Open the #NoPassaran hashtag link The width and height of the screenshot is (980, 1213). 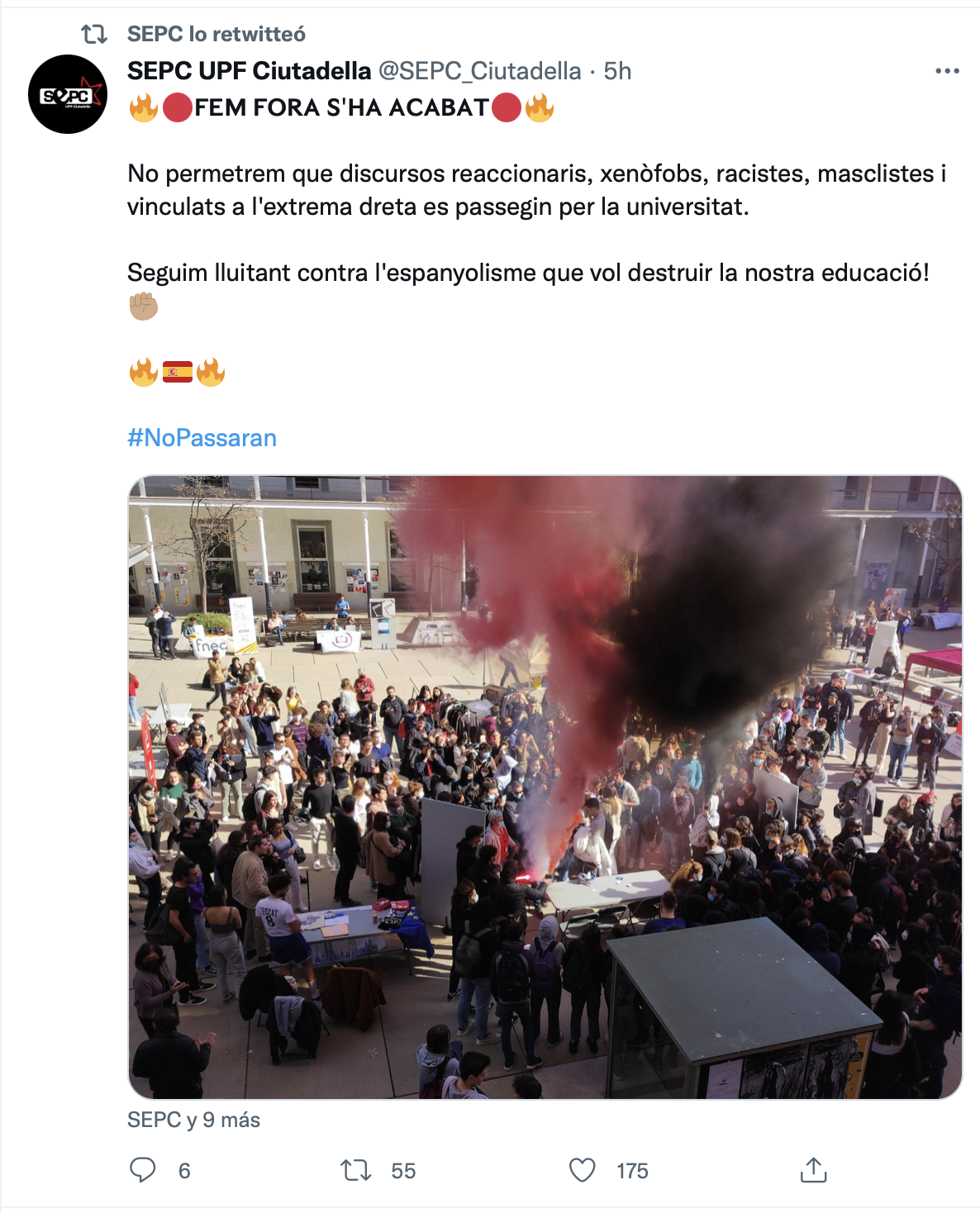[x=202, y=438]
